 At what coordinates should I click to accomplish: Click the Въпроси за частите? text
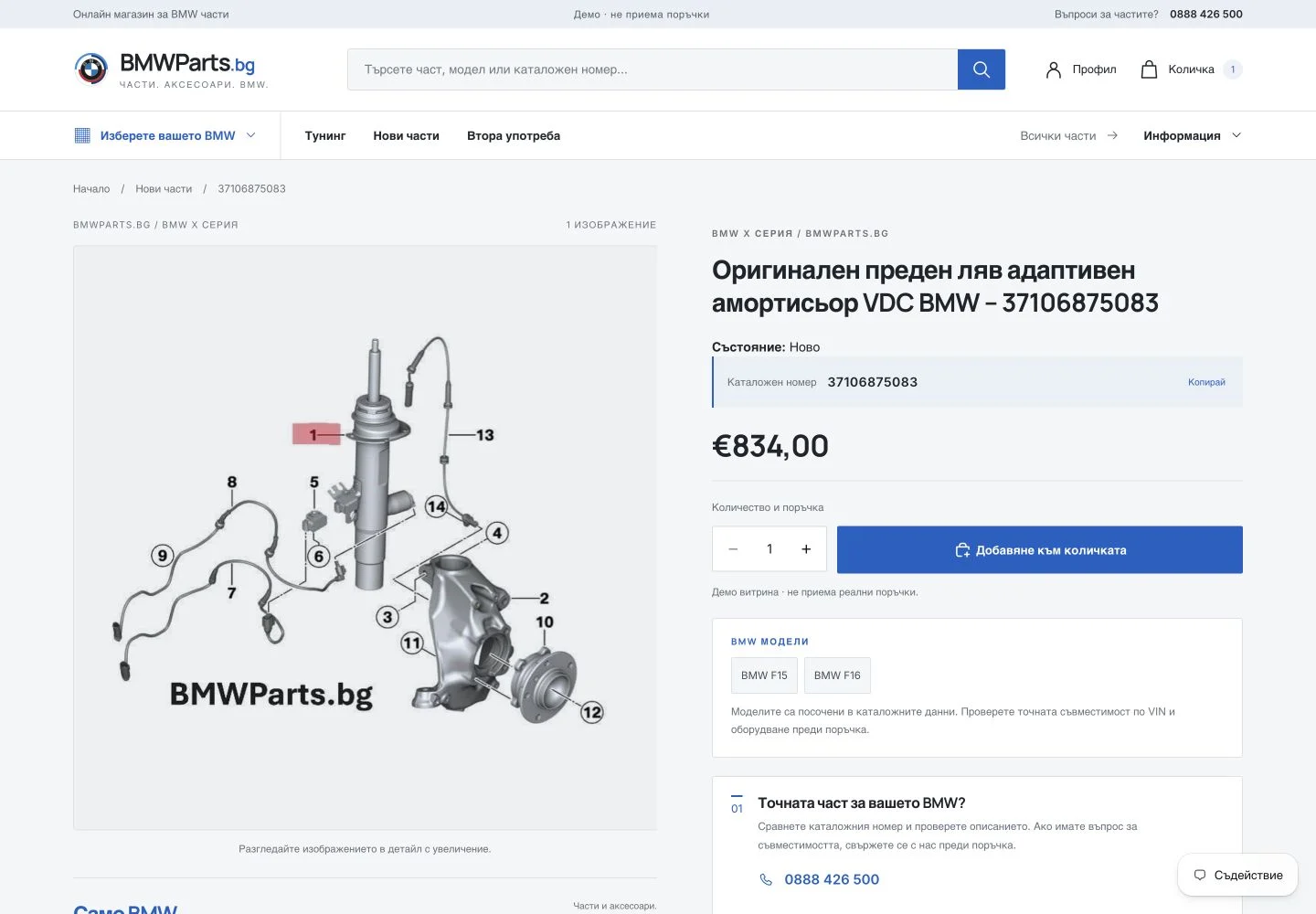click(x=1107, y=14)
